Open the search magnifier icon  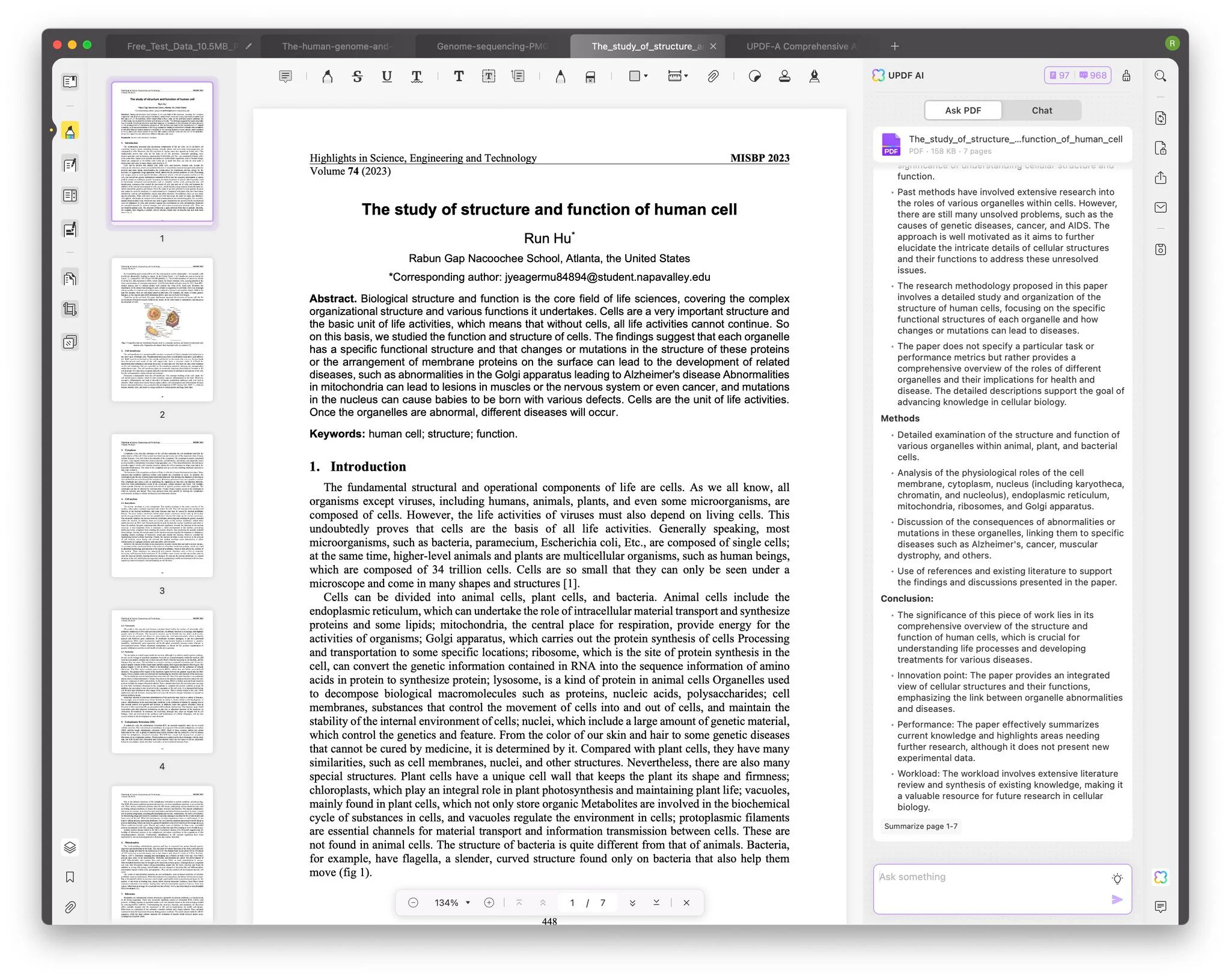click(x=1160, y=76)
